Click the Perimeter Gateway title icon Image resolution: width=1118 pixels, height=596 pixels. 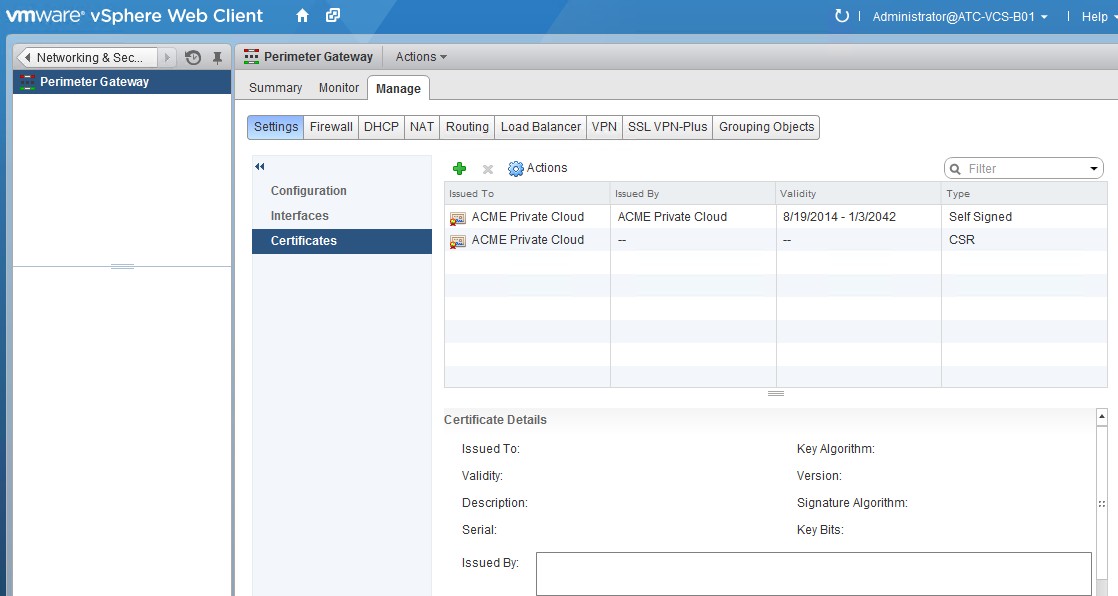(x=251, y=56)
